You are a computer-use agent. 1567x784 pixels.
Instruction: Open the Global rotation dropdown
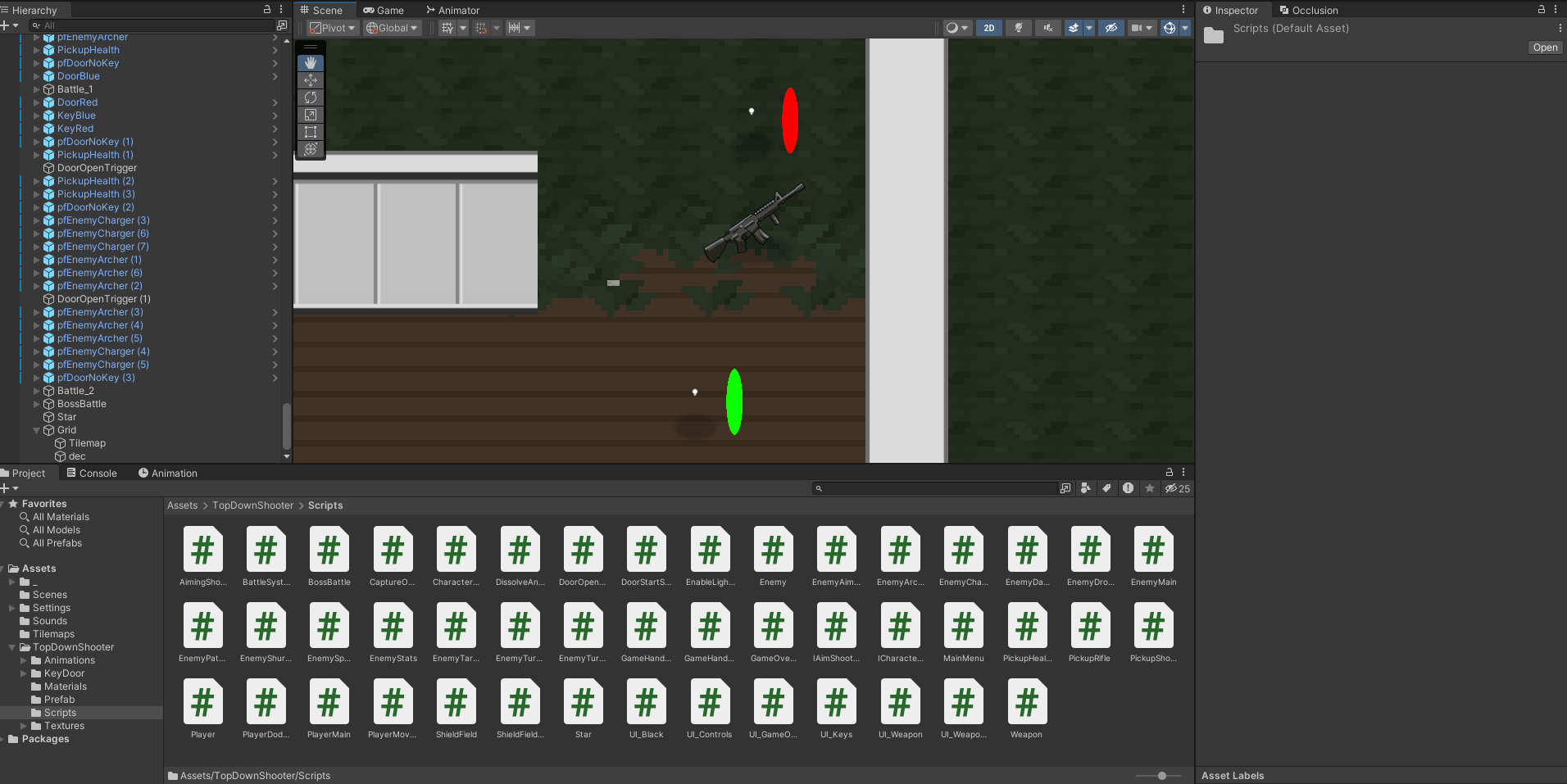point(393,28)
